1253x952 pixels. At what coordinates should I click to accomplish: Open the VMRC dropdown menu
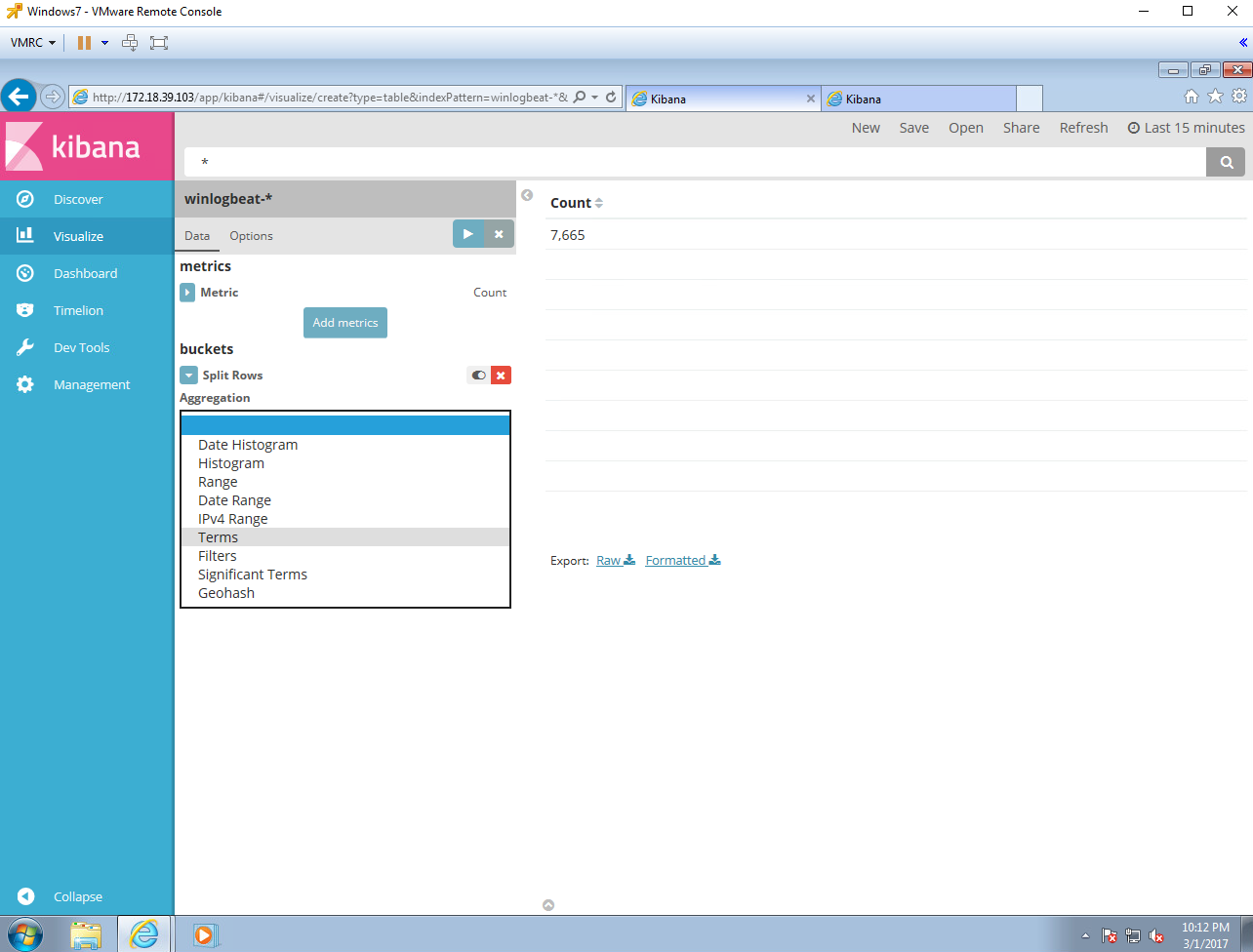click(x=33, y=43)
